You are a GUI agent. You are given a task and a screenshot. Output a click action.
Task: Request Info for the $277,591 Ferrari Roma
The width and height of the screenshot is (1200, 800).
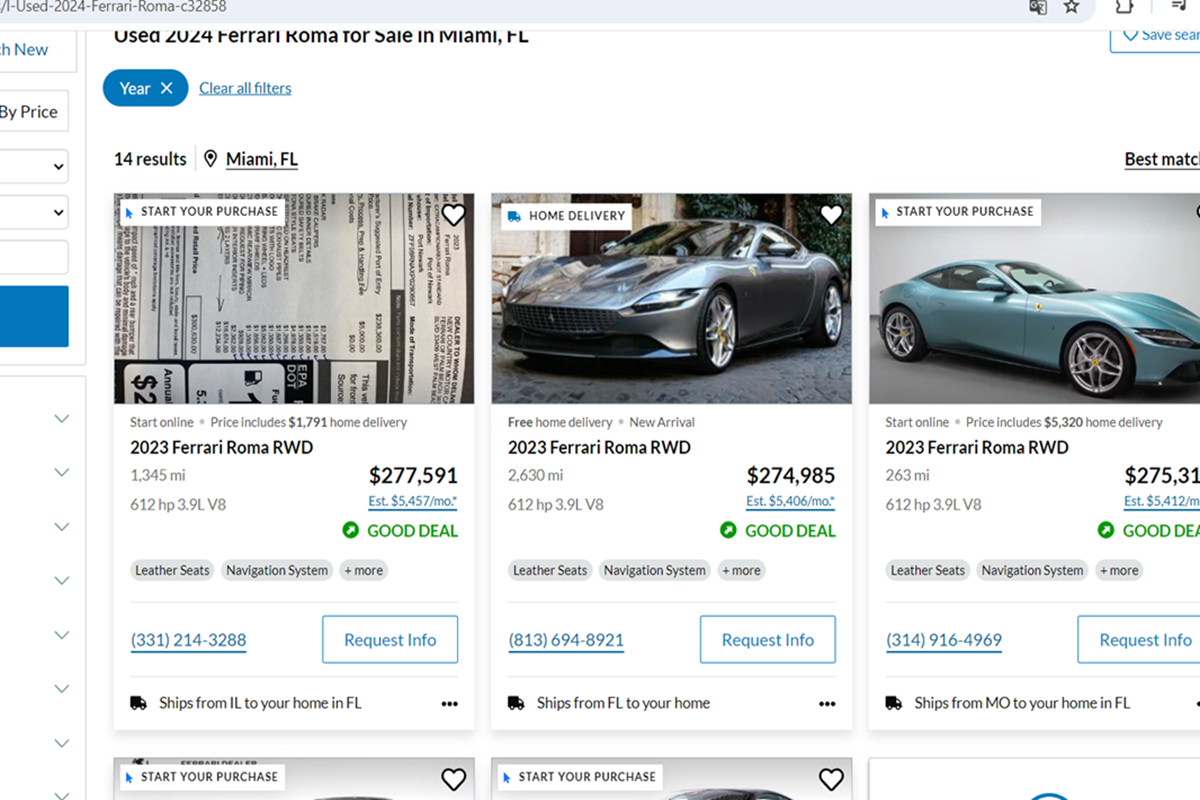pyautogui.click(x=390, y=640)
